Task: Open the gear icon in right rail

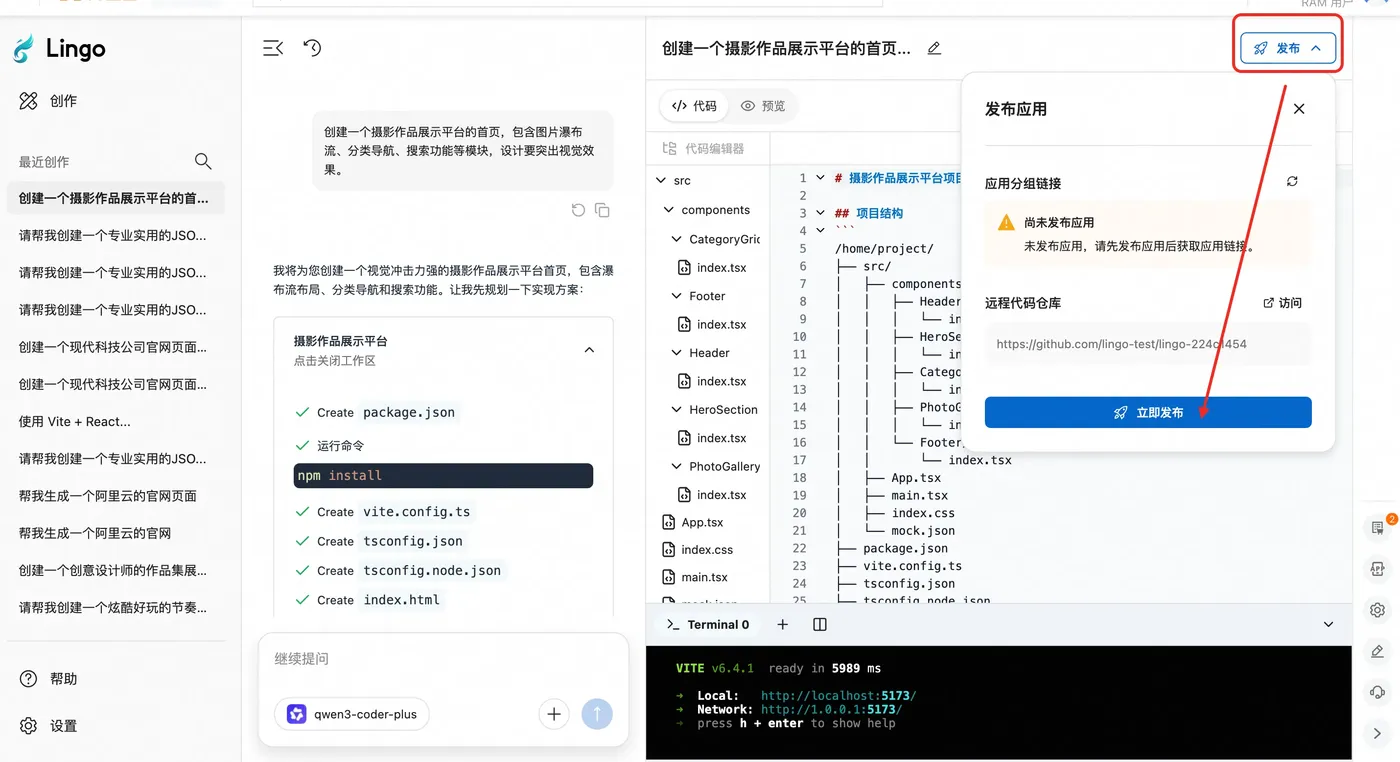Action: coord(1377,610)
